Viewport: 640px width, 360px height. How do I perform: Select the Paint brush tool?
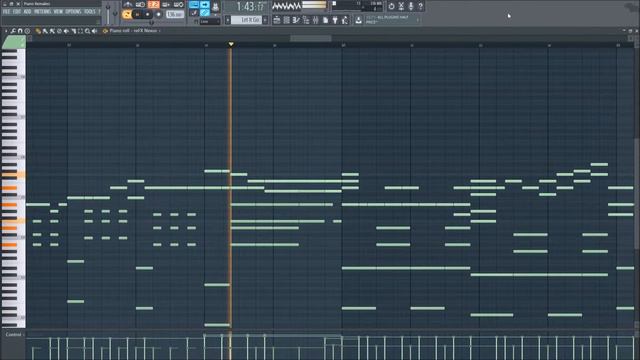pos(45,31)
